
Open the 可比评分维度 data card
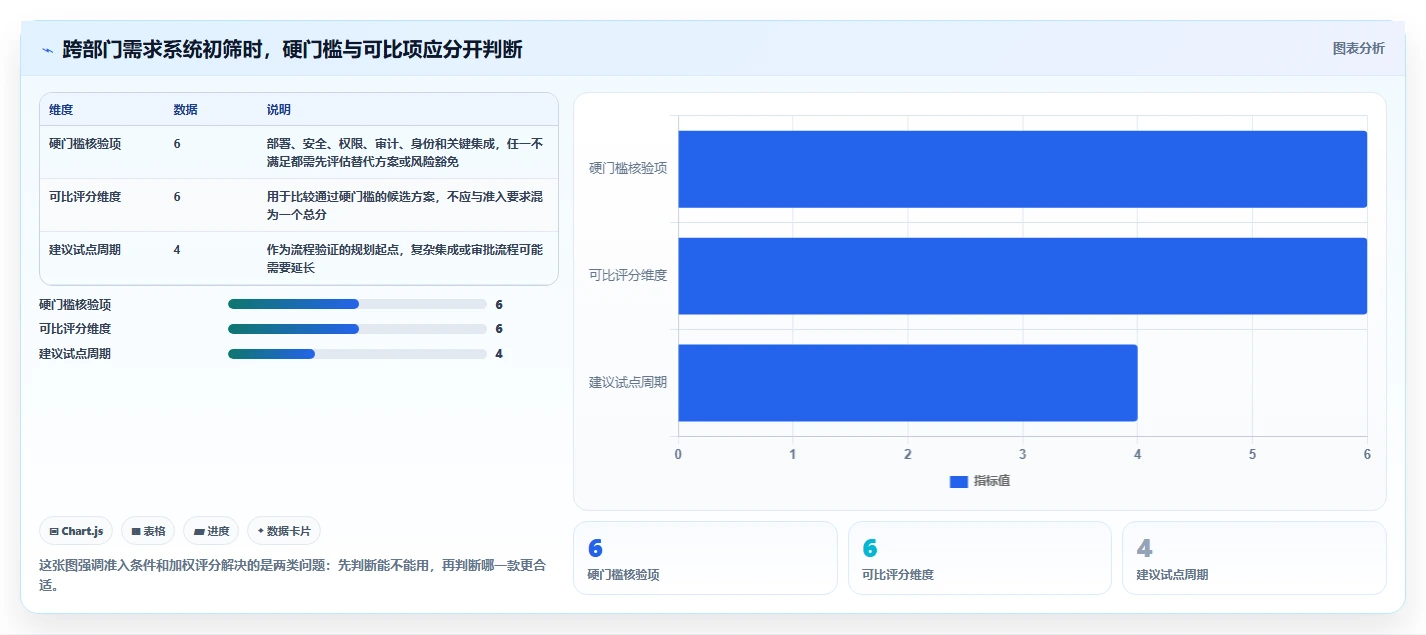click(x=980, y=558)
